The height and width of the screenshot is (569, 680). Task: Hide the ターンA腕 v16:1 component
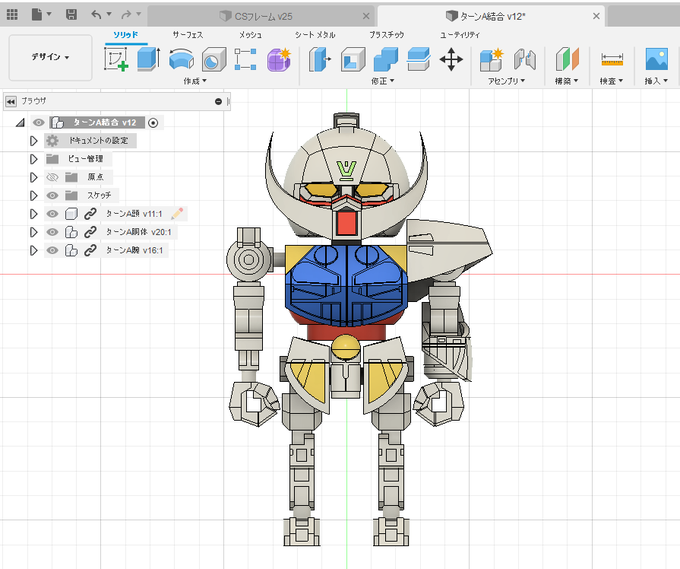[x=52, y=250]
